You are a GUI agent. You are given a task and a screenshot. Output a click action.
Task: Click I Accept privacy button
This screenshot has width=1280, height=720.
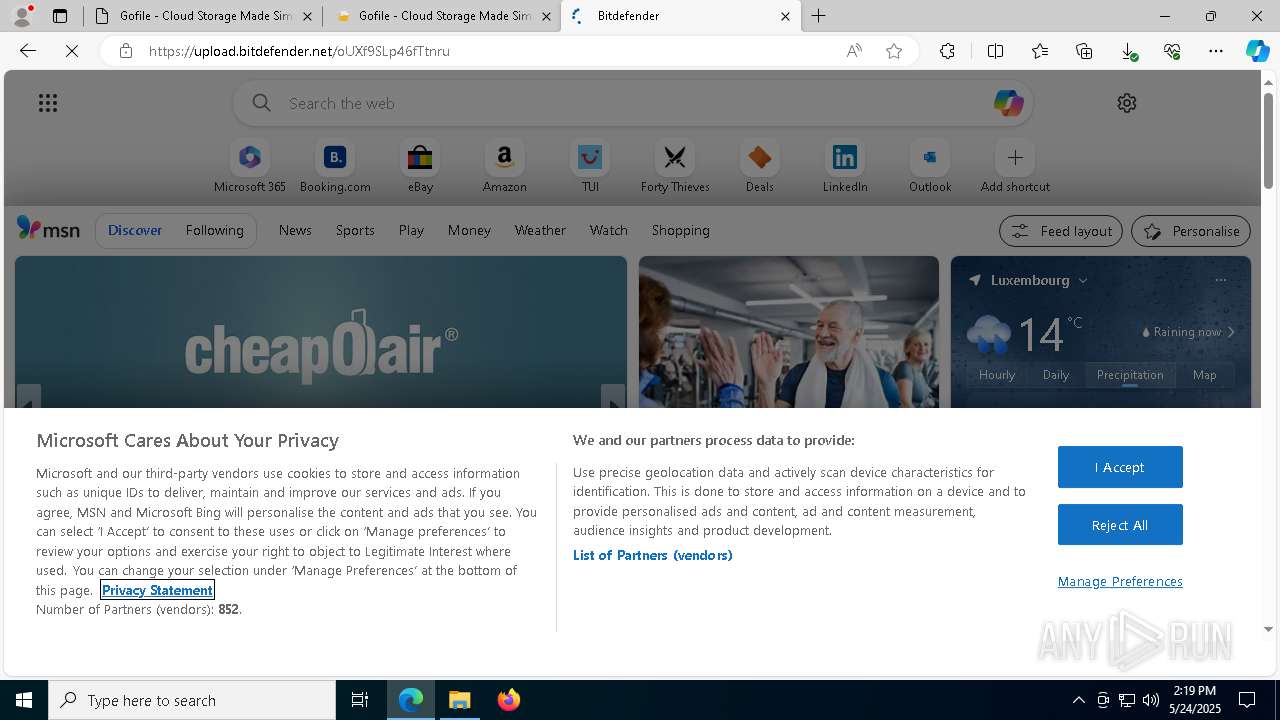pos(1120,467)
